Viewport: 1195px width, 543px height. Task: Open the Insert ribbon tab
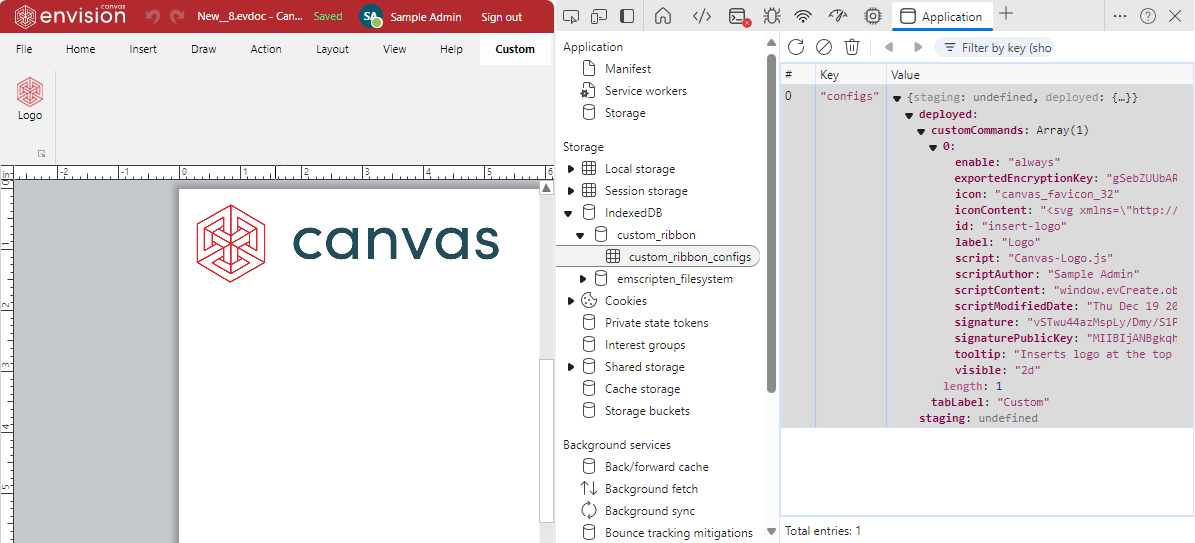coord(143,49)
